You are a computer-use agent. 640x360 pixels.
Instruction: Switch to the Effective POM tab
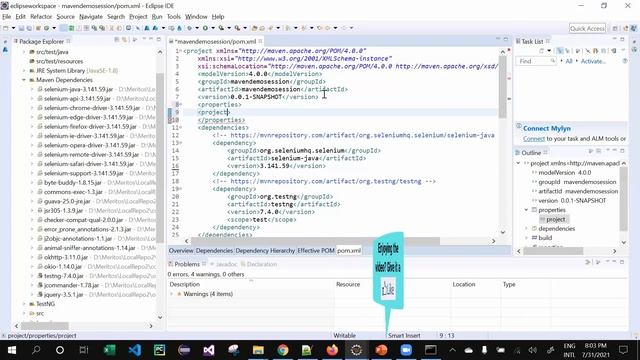coord(316,251)
